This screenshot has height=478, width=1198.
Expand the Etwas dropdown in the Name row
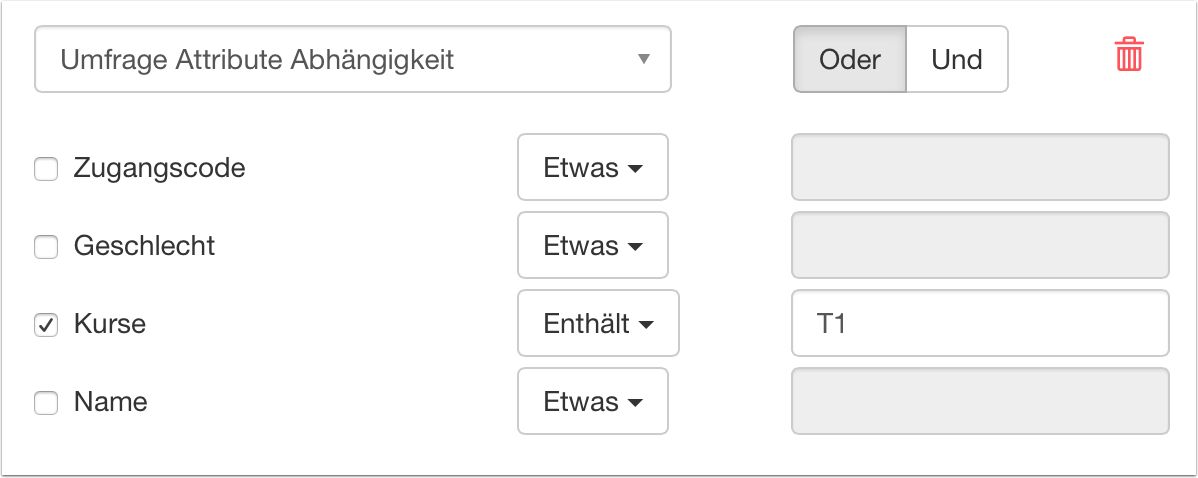pyautogui.click(x=592, y=402)
